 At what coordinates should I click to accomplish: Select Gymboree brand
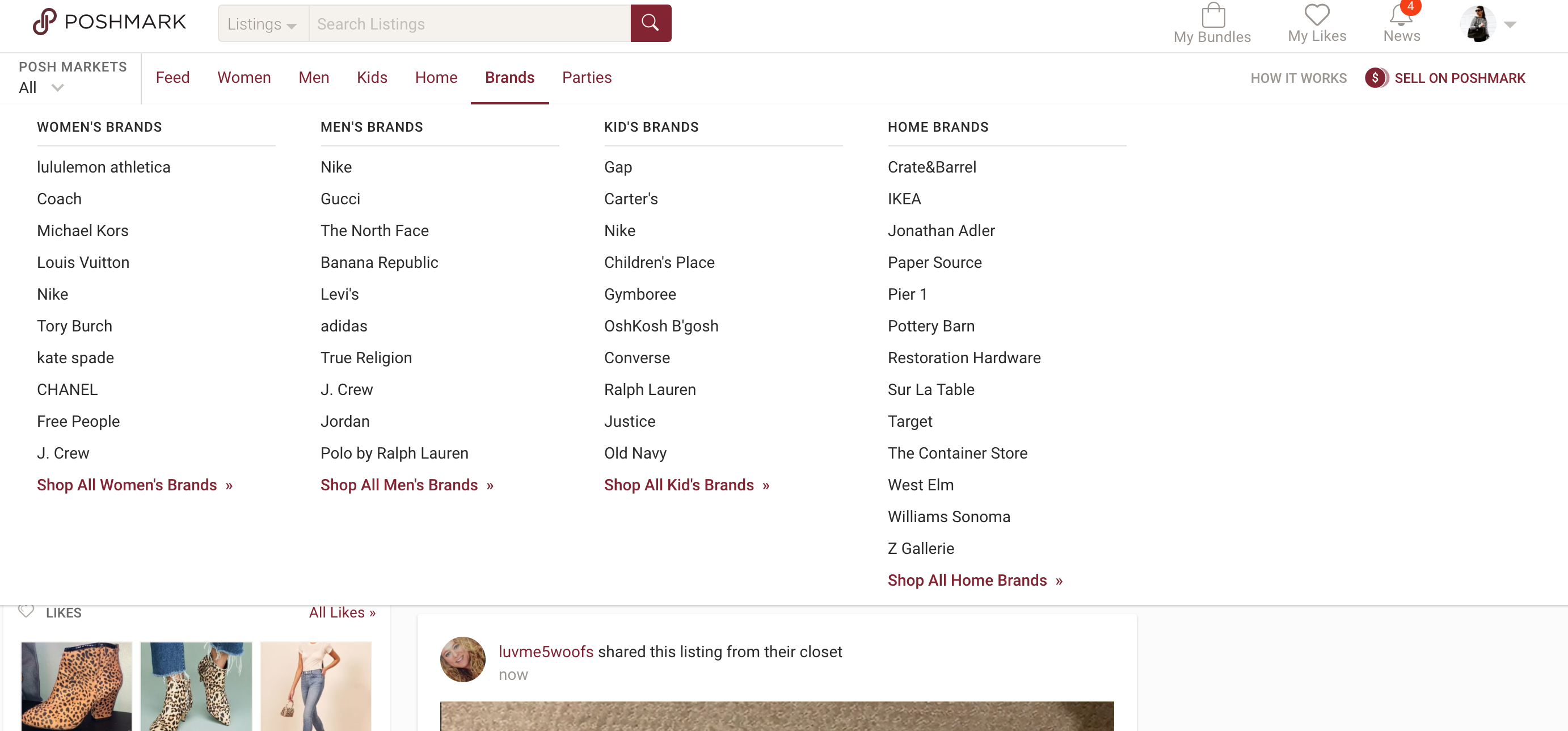(x=640, y=294)
